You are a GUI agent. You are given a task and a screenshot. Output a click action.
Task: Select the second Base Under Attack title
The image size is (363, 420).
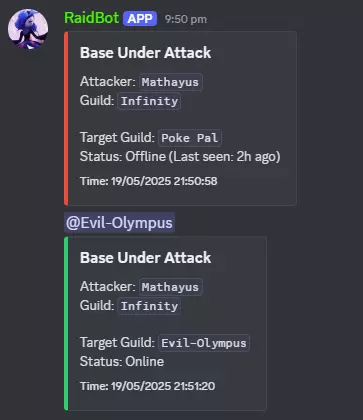(x=145, y=258)
